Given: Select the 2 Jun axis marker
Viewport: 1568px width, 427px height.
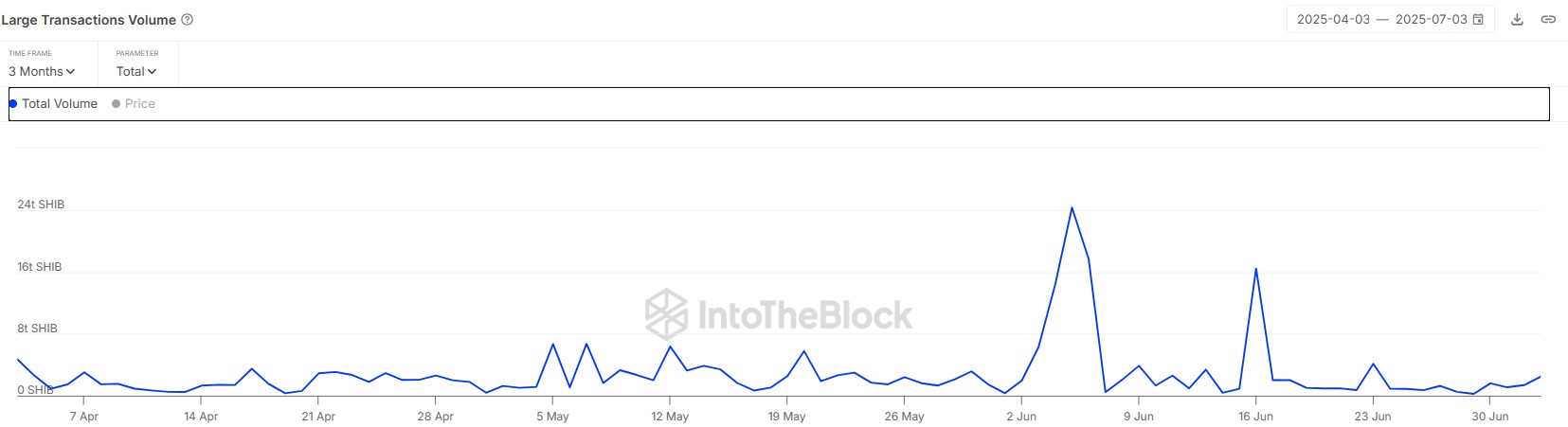Looking at the screenshot, I should tap(1021, 417).
